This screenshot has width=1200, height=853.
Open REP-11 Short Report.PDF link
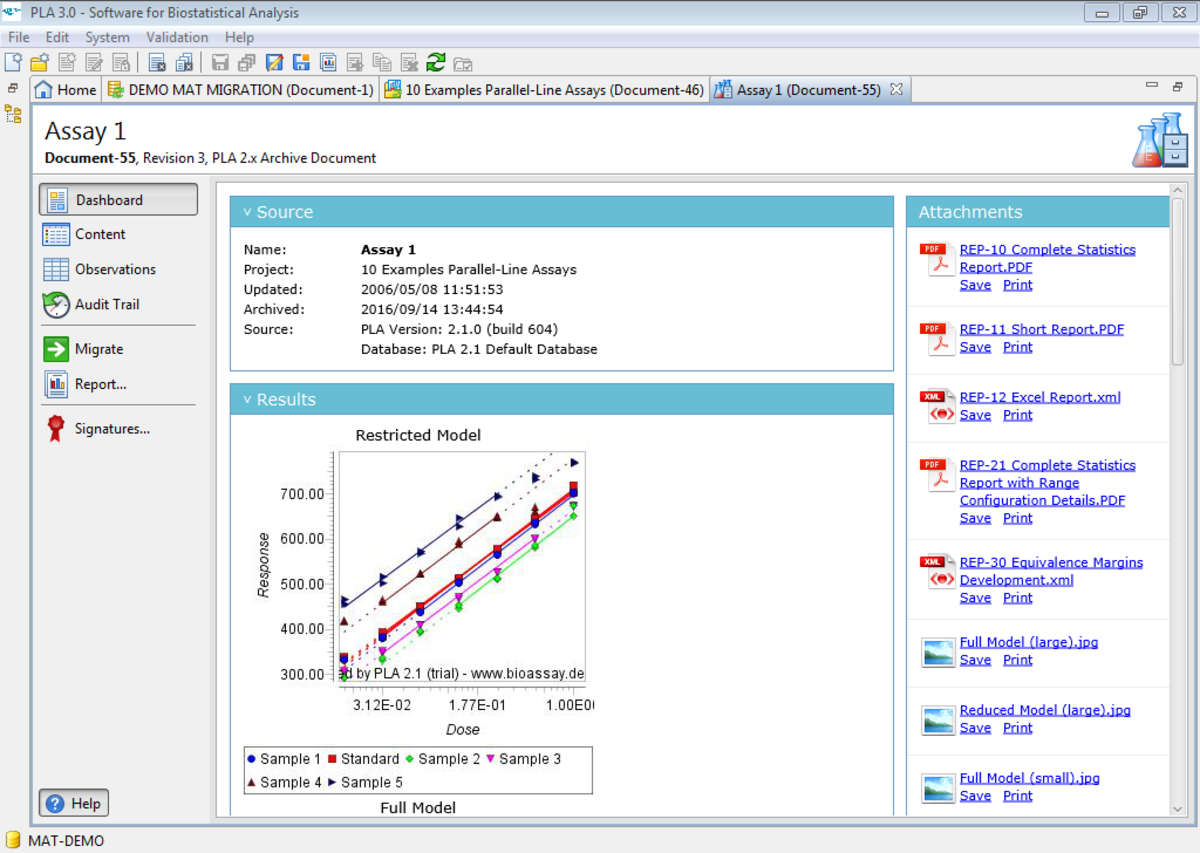click(x=1042, y=329)
